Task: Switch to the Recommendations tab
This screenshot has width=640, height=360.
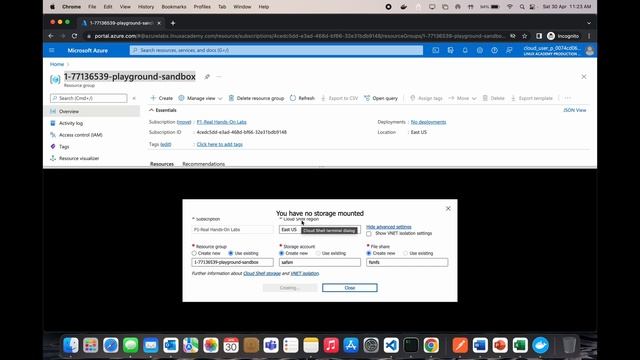Action: pos(203,164)
